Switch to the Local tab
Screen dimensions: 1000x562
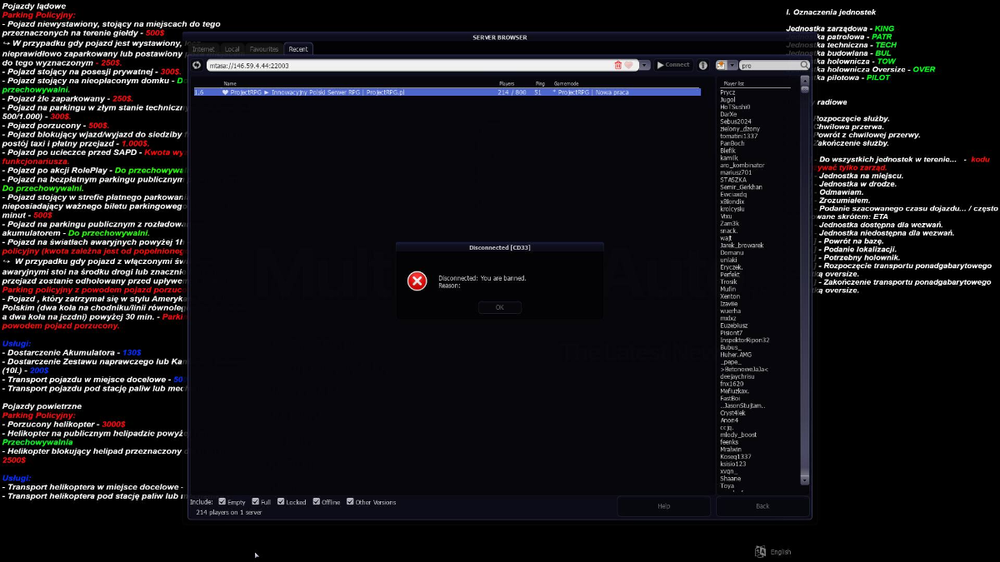232,49
